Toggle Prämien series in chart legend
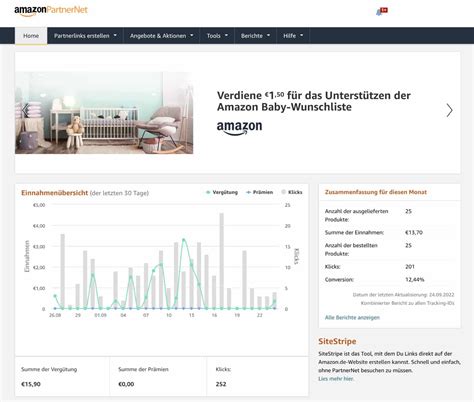The width and height of the screenshot is (474, 402). (259, 192)
